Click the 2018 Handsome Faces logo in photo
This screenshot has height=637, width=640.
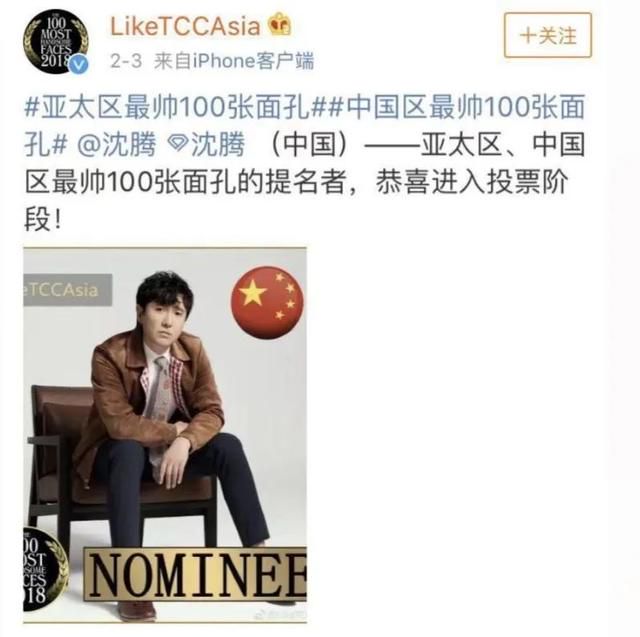(44, 569)
